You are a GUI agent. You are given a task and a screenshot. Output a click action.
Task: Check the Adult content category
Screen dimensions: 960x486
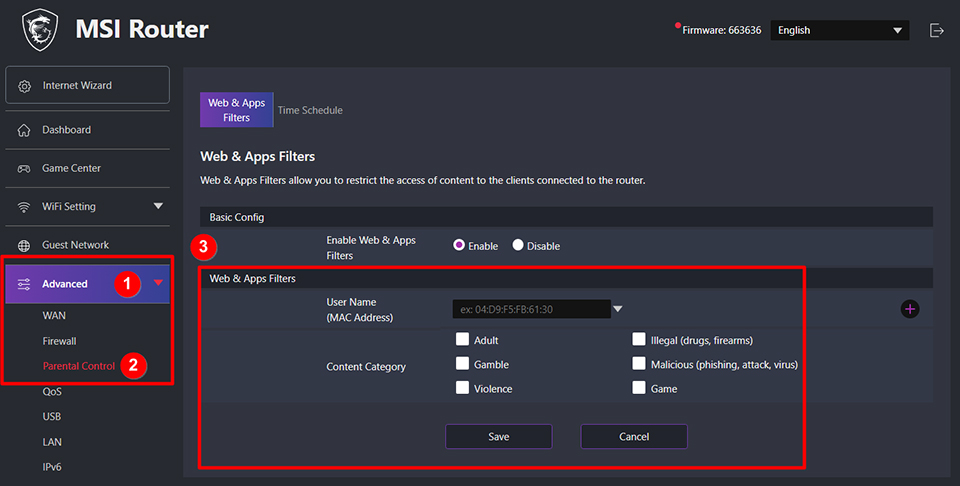[x=462, y=339]
